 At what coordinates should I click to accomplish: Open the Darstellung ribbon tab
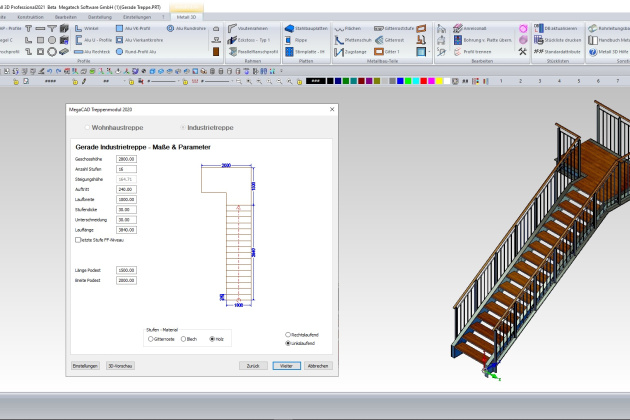pyautogui.click(x=101, y=17)
